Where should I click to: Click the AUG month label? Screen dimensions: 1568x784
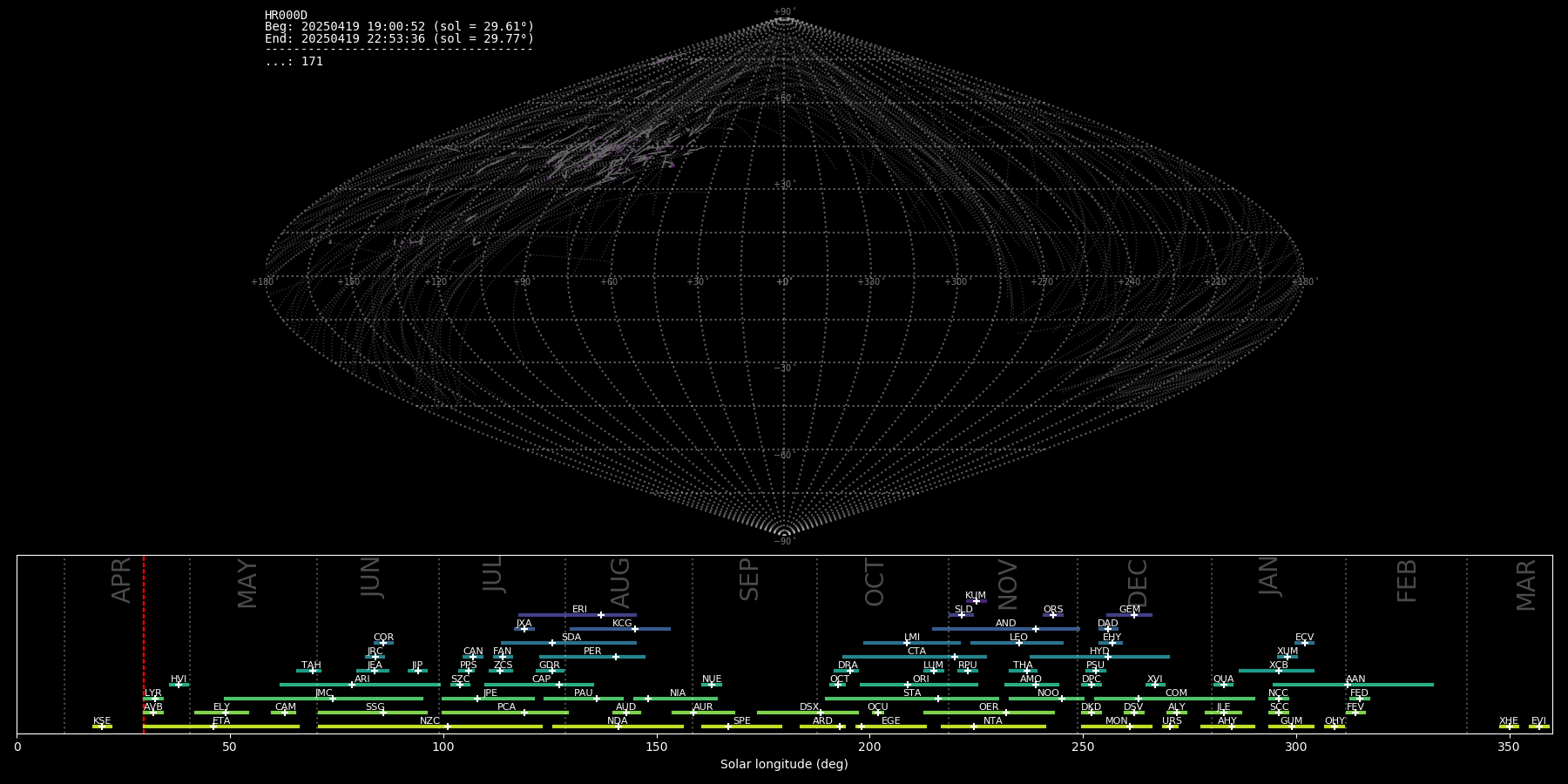[620, 583]
